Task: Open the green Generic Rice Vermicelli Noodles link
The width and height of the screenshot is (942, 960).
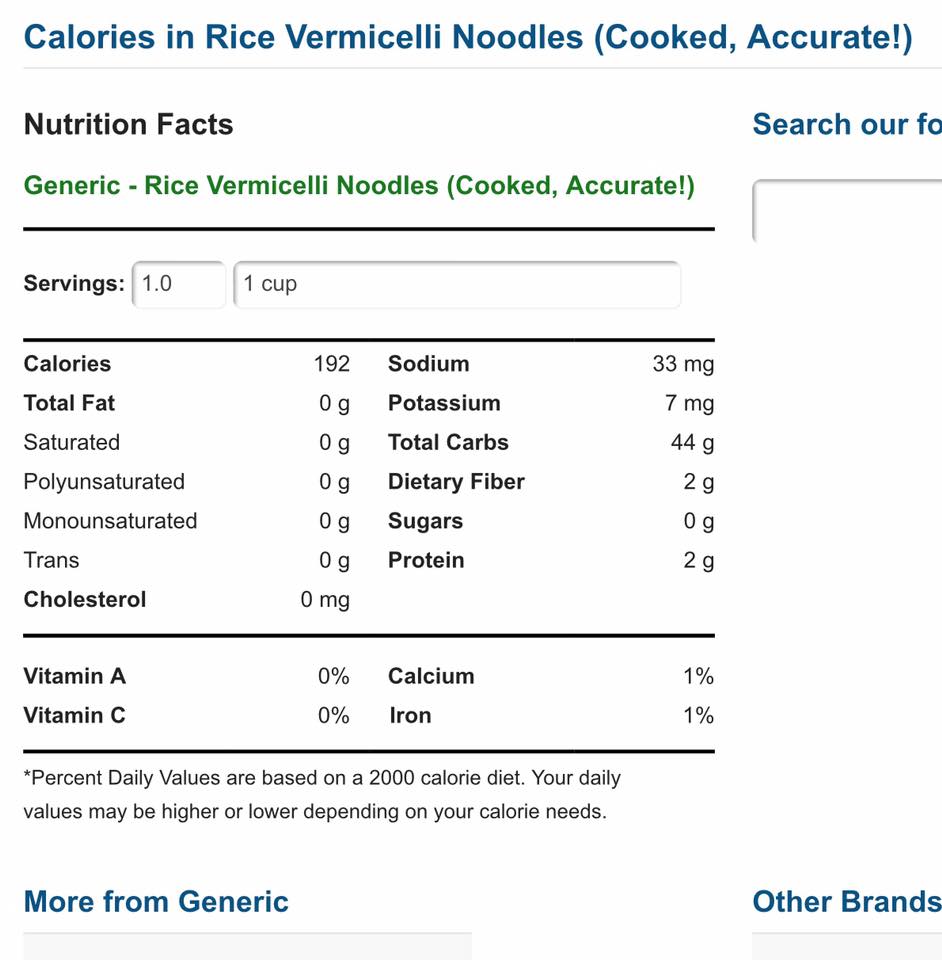Action: point(359,186)
